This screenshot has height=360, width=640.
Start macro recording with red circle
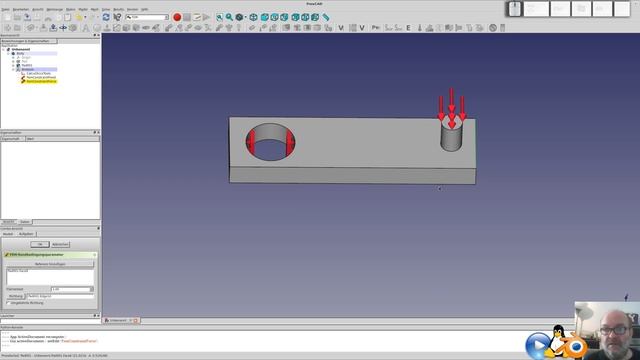[x=177, y=17]
